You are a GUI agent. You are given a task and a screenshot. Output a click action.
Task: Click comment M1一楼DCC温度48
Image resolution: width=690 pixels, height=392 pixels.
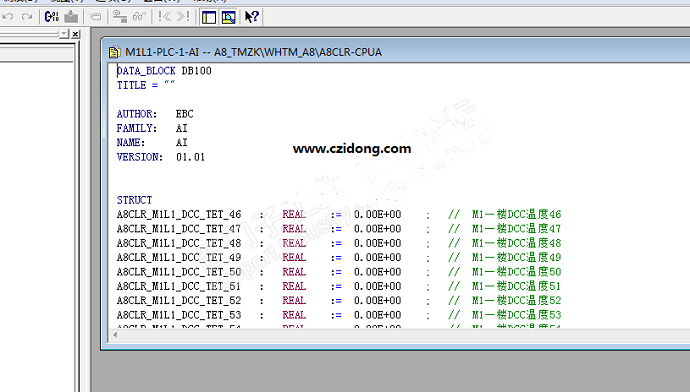(517, 243)
